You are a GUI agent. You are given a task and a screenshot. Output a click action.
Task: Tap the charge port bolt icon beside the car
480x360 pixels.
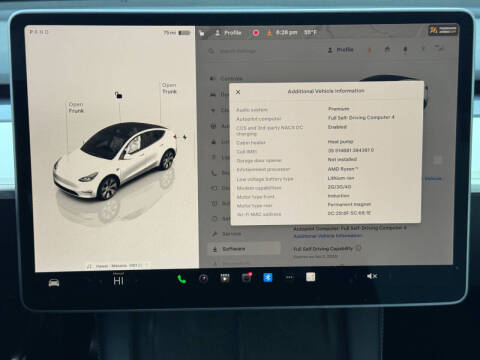click(x=185, y=137)
